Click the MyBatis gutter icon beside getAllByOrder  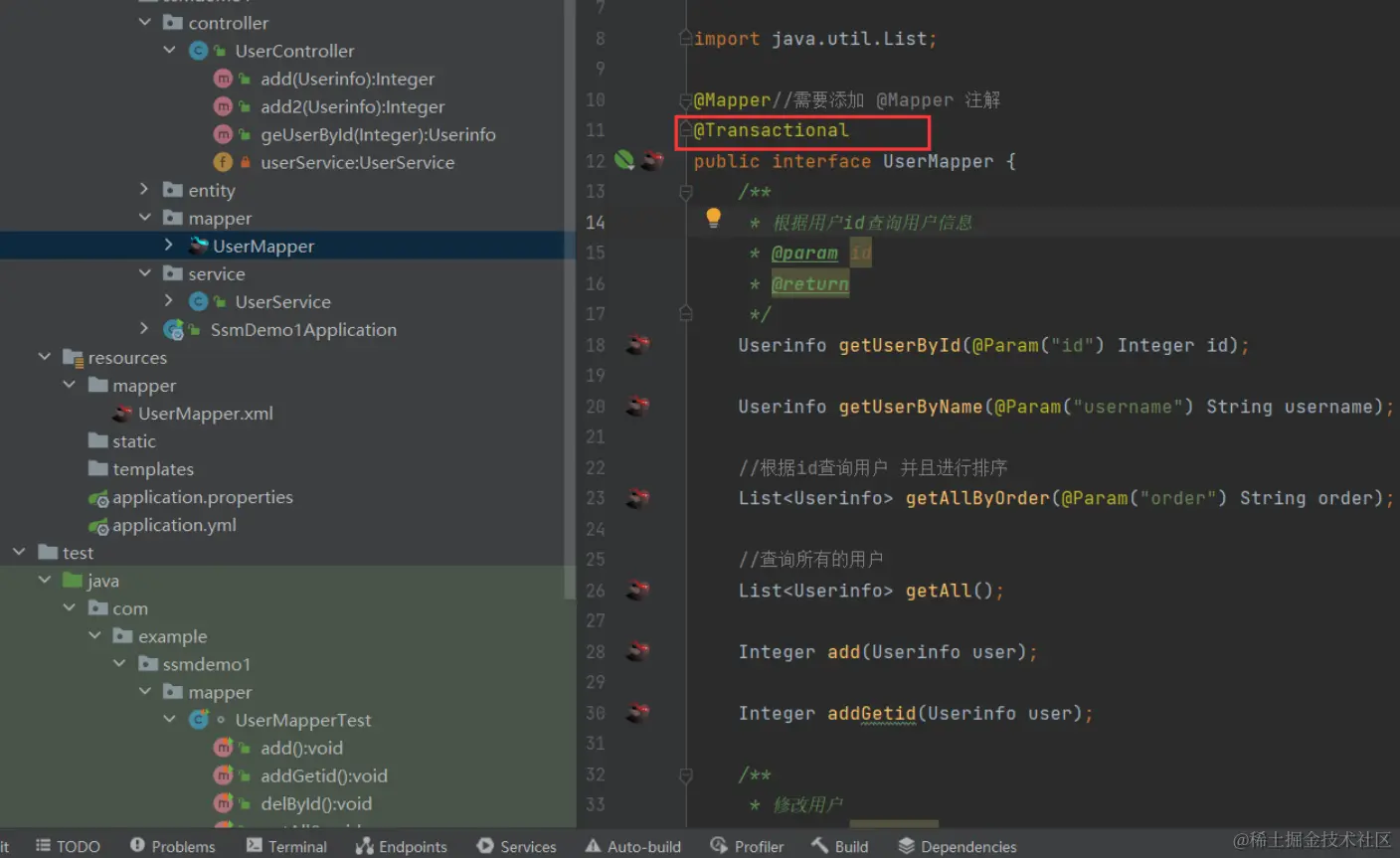click(638, 498)
